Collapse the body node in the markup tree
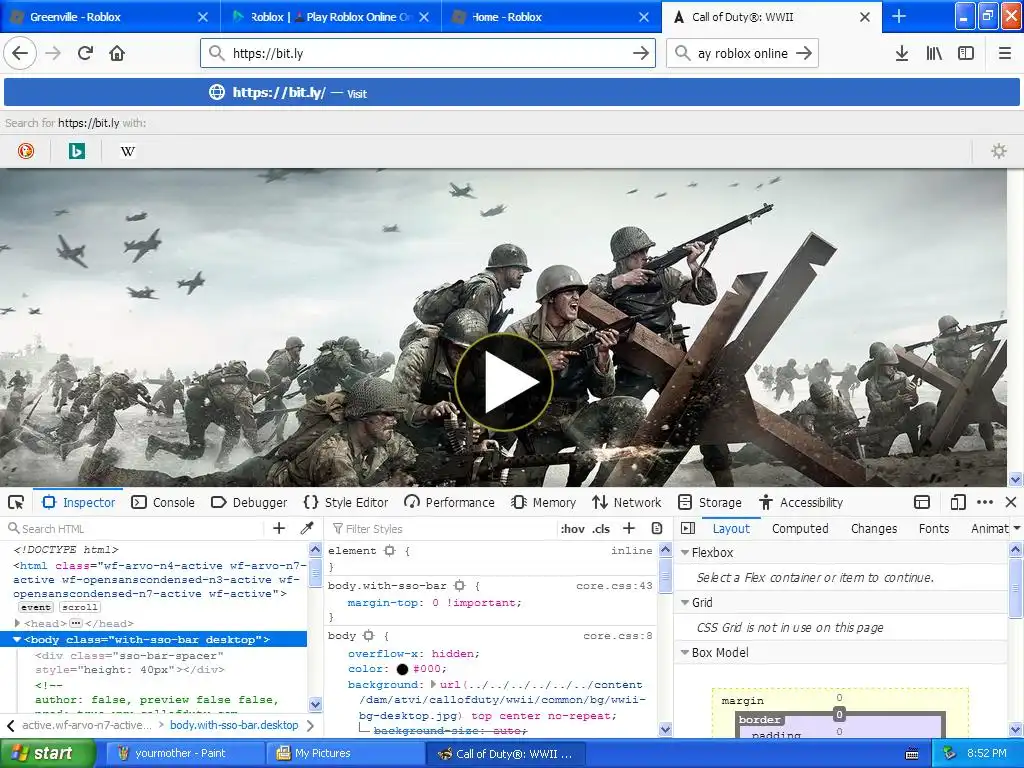The width and height of the screenshot is (1024, 768). coord(18,639)
